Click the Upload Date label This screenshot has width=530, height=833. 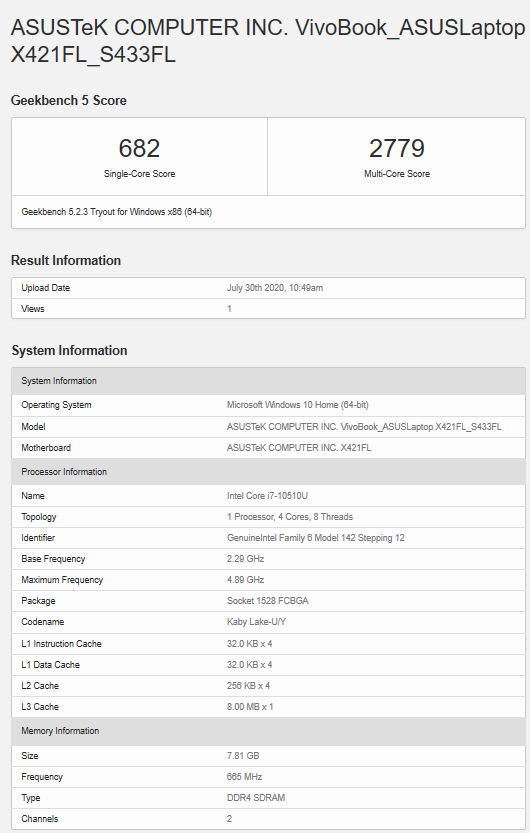click(46, 288)
